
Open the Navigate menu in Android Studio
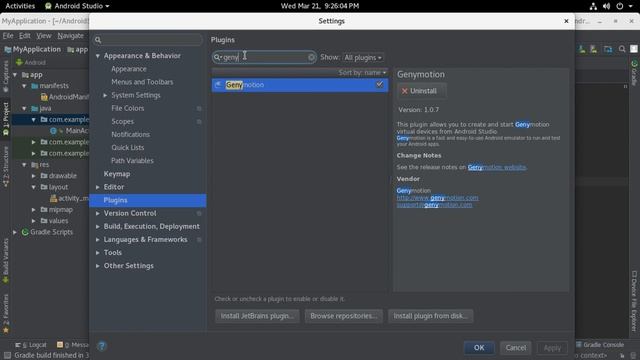(x=70, y=36)
